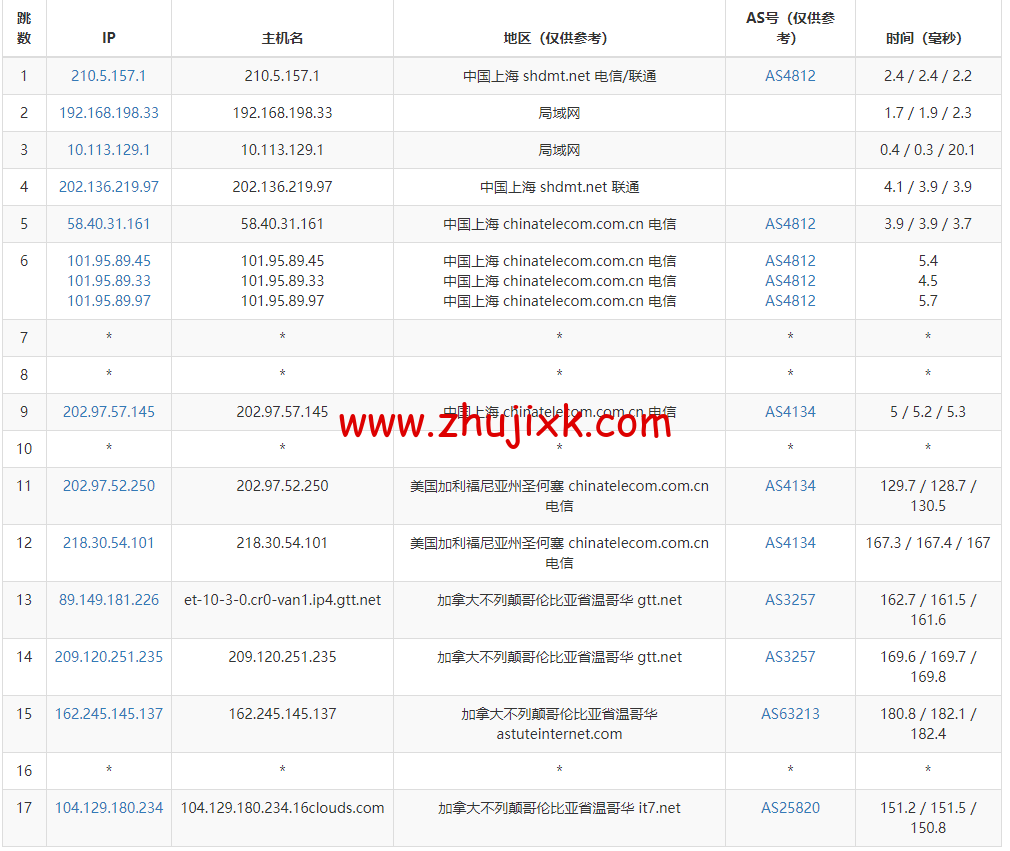Click hostname et-10-3-0.cr0-van1.ip4.gtt.net
This screenshot has width=1010, height=851.
click(x=282, y=600)
